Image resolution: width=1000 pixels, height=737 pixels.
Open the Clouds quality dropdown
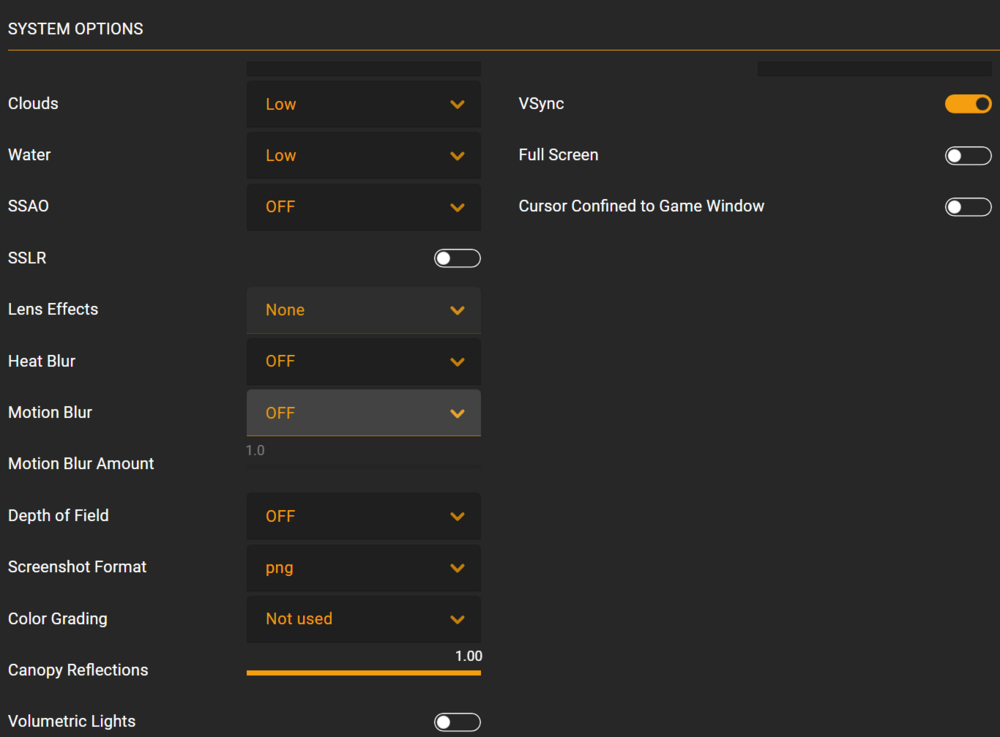(x=363, y=104)
